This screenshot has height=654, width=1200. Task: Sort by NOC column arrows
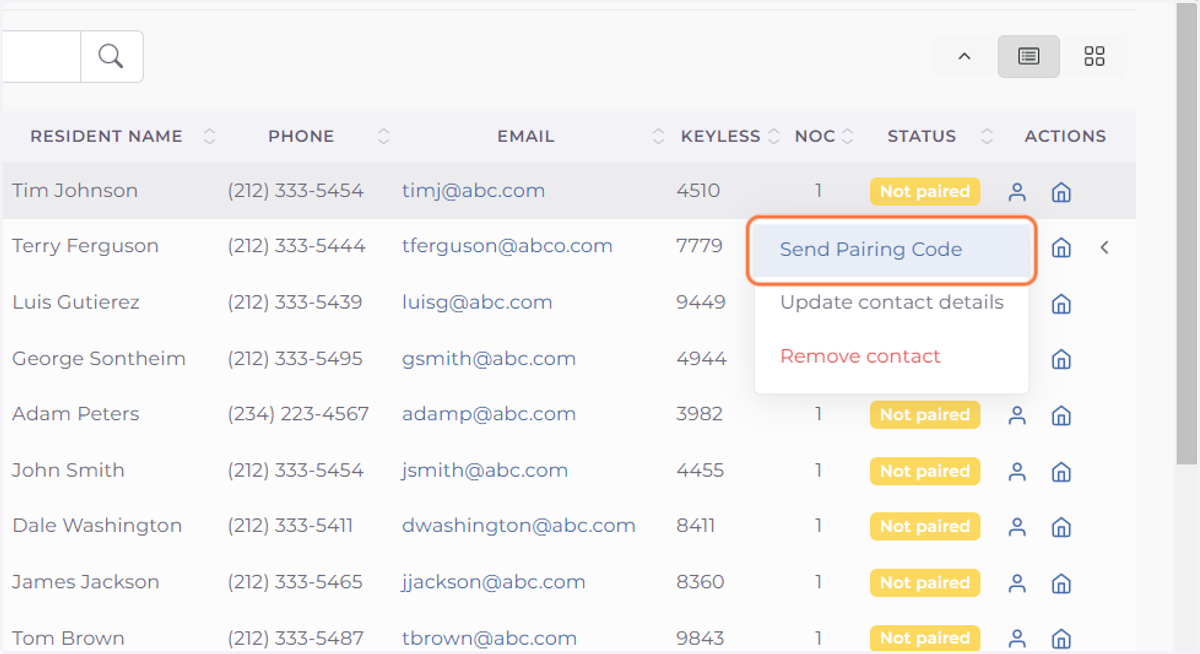847,137
